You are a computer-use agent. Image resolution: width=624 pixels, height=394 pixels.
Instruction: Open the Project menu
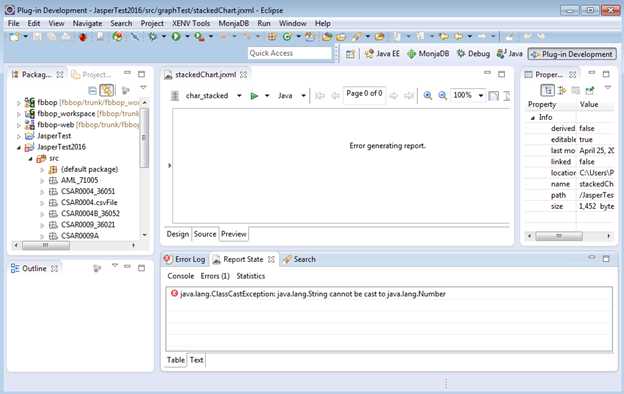tap(152, 23)
